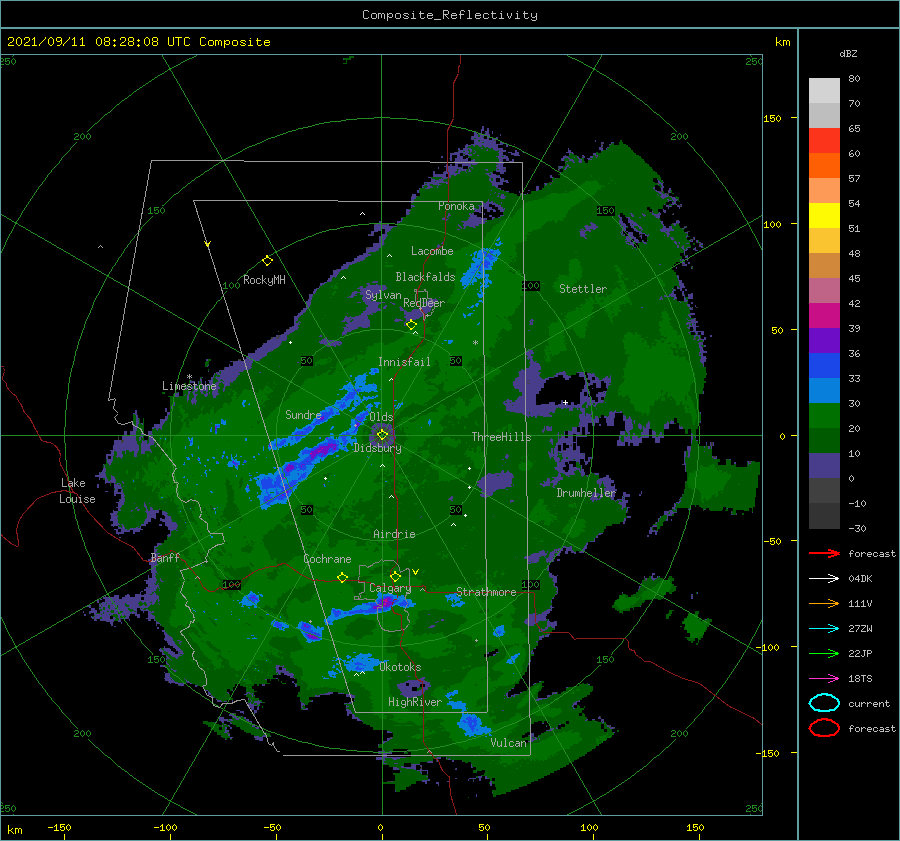This screenshot has height=841, width=900.
Task: Select the green 22JP arrow icon
Action: pos(824,653)
